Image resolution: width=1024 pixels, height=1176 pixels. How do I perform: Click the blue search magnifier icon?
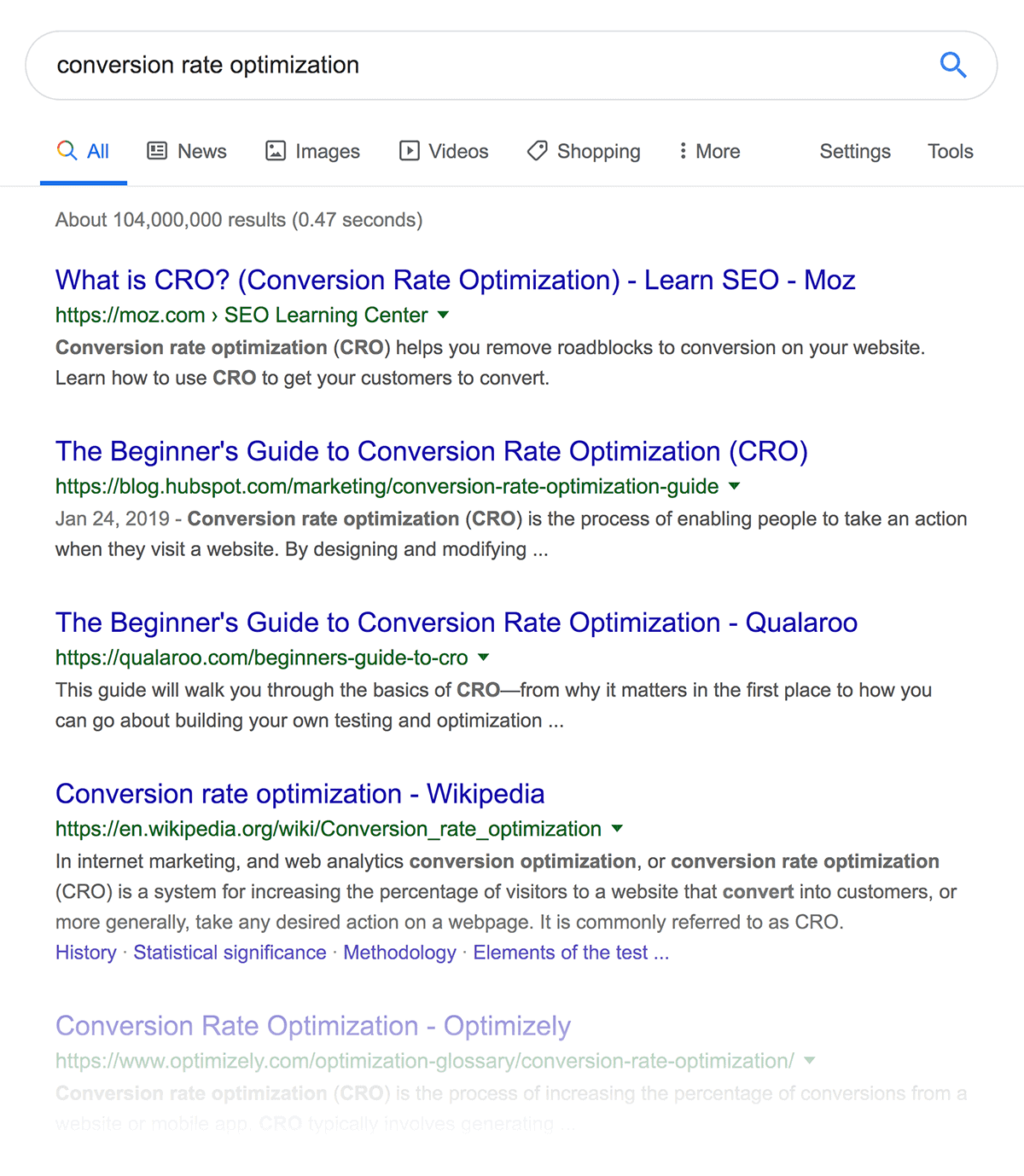pos(953,66)
